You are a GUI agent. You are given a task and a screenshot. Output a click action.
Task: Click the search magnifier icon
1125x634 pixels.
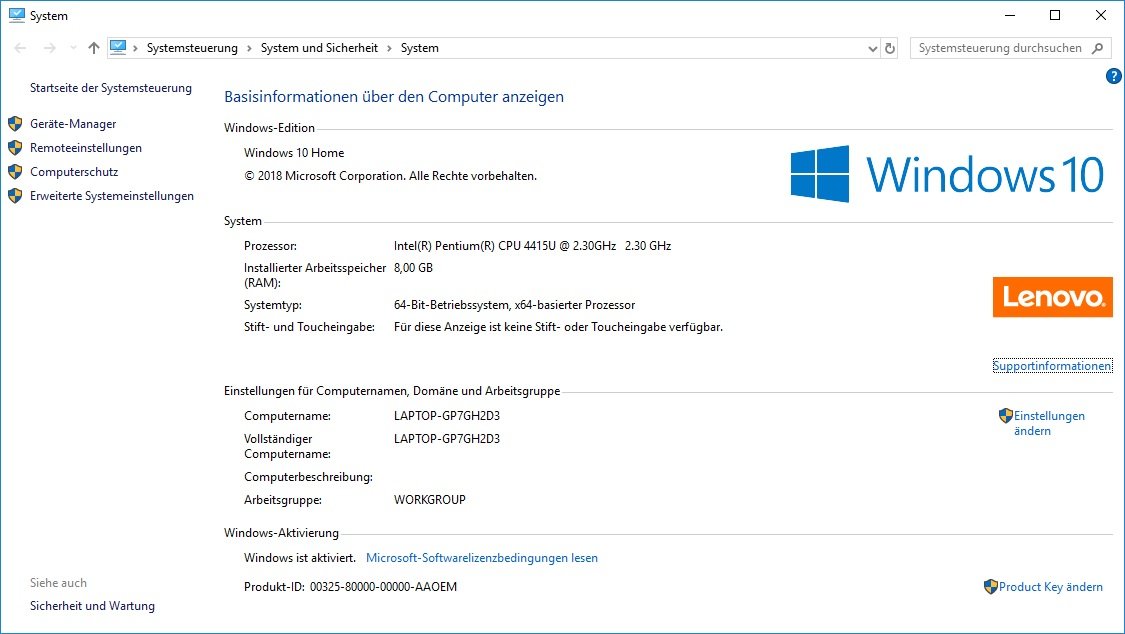click(x=1097, y=48)
